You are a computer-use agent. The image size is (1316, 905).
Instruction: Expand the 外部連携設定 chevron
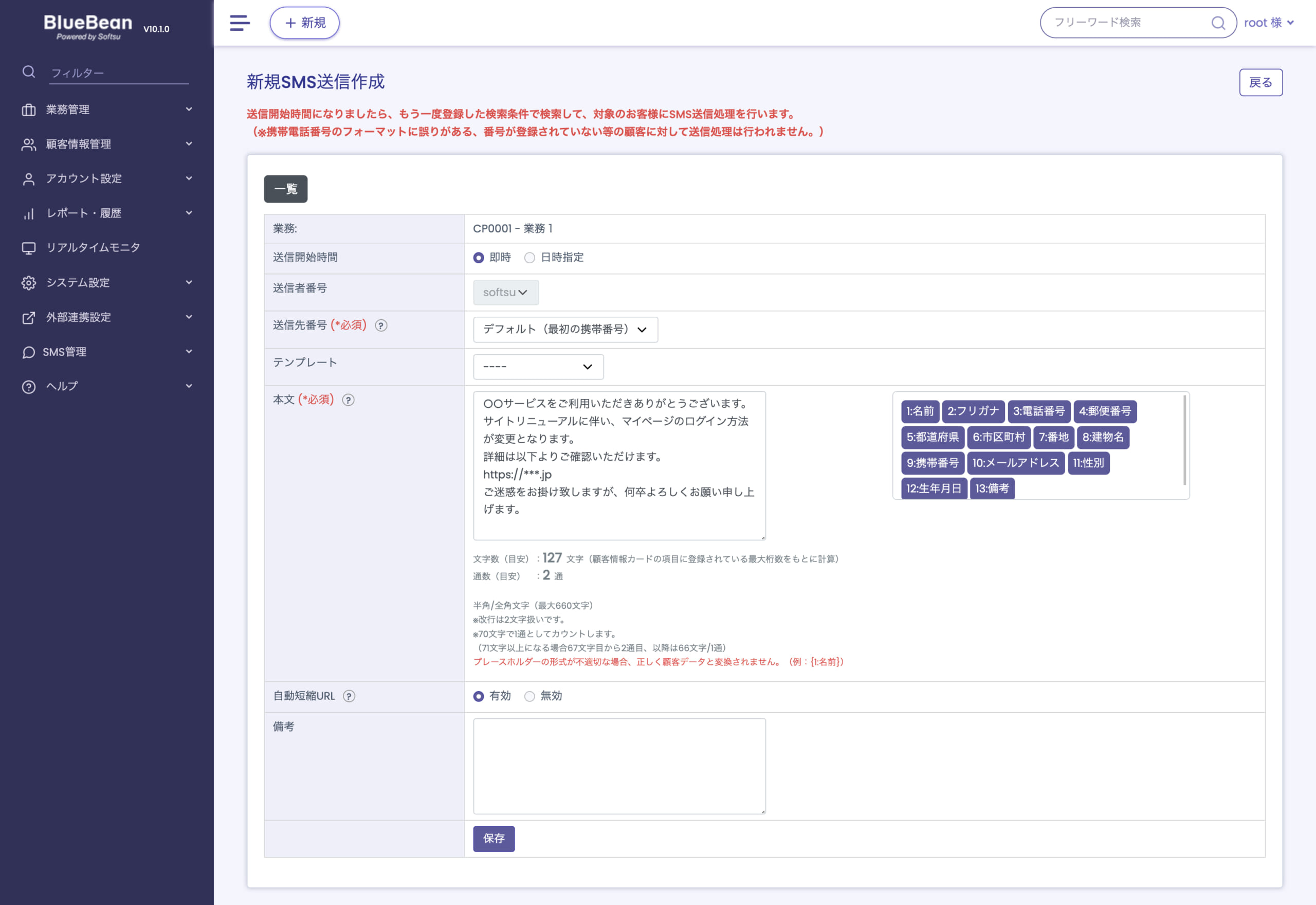189,316
